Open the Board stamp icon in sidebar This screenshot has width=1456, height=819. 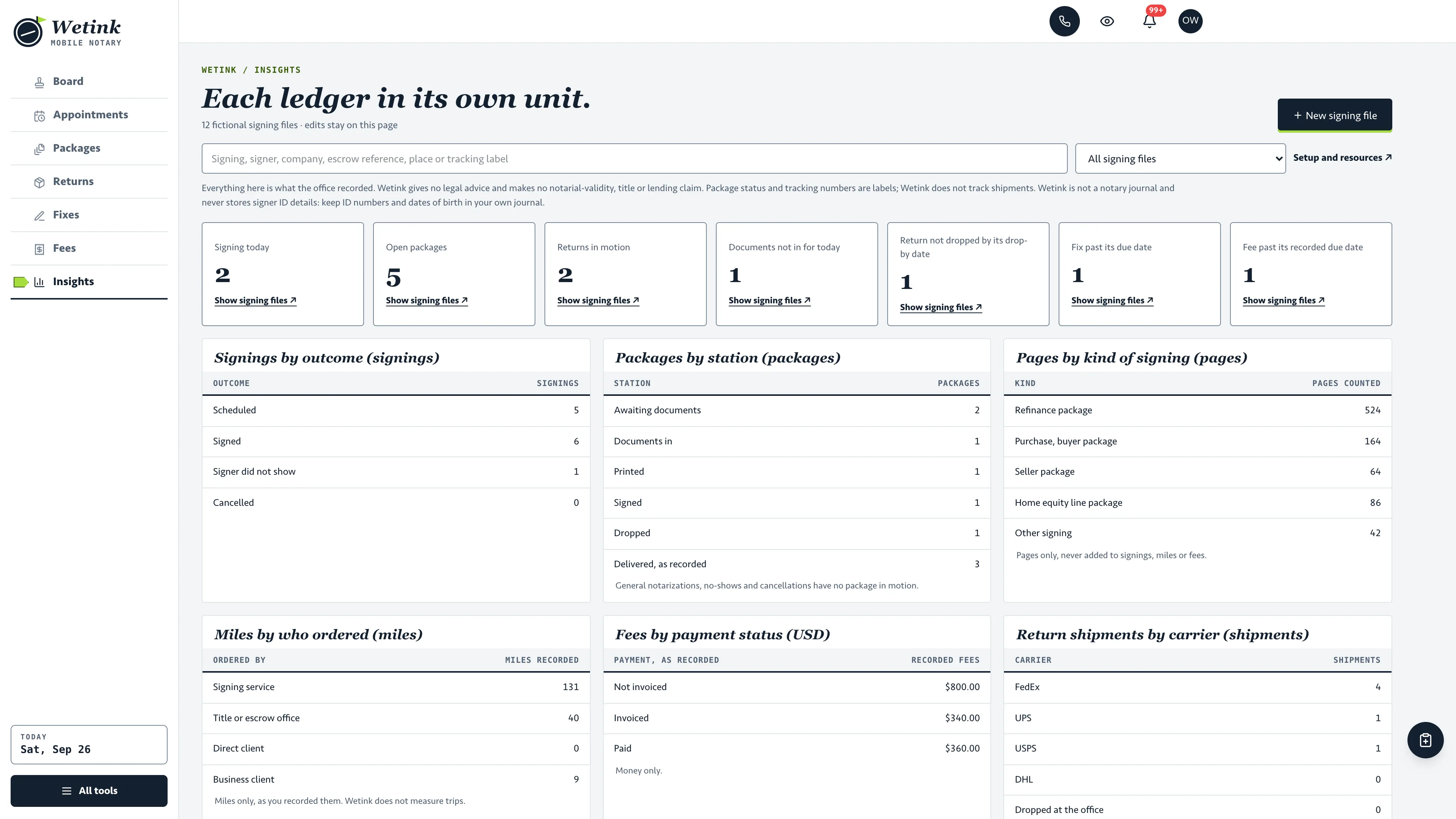click(x=39, y=83)
